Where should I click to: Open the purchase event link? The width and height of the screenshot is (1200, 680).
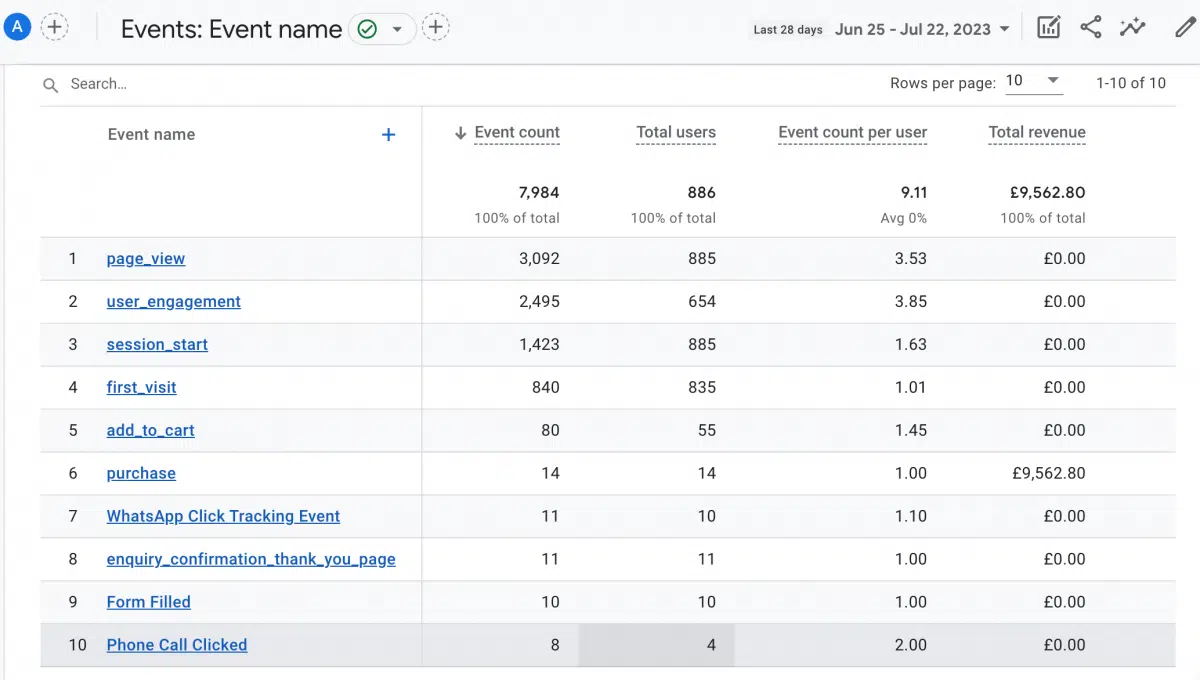point(141,473)
